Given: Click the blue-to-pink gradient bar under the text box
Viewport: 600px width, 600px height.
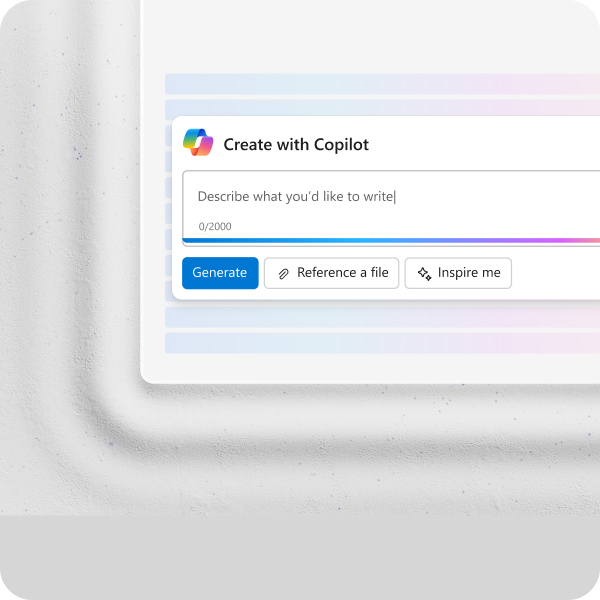Looking at the screenshot, I should click(391, 241).
